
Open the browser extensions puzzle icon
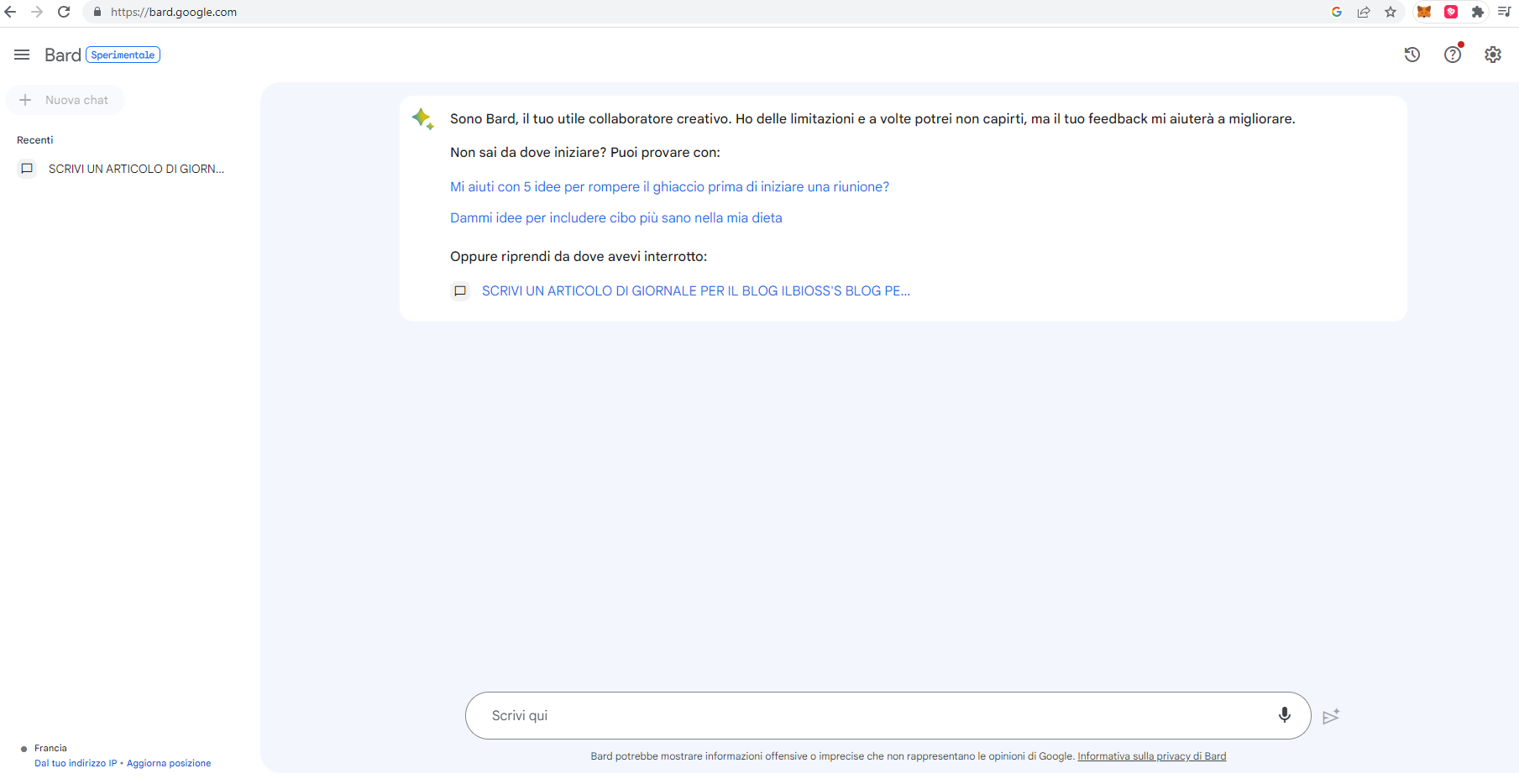click(1477, 12)
